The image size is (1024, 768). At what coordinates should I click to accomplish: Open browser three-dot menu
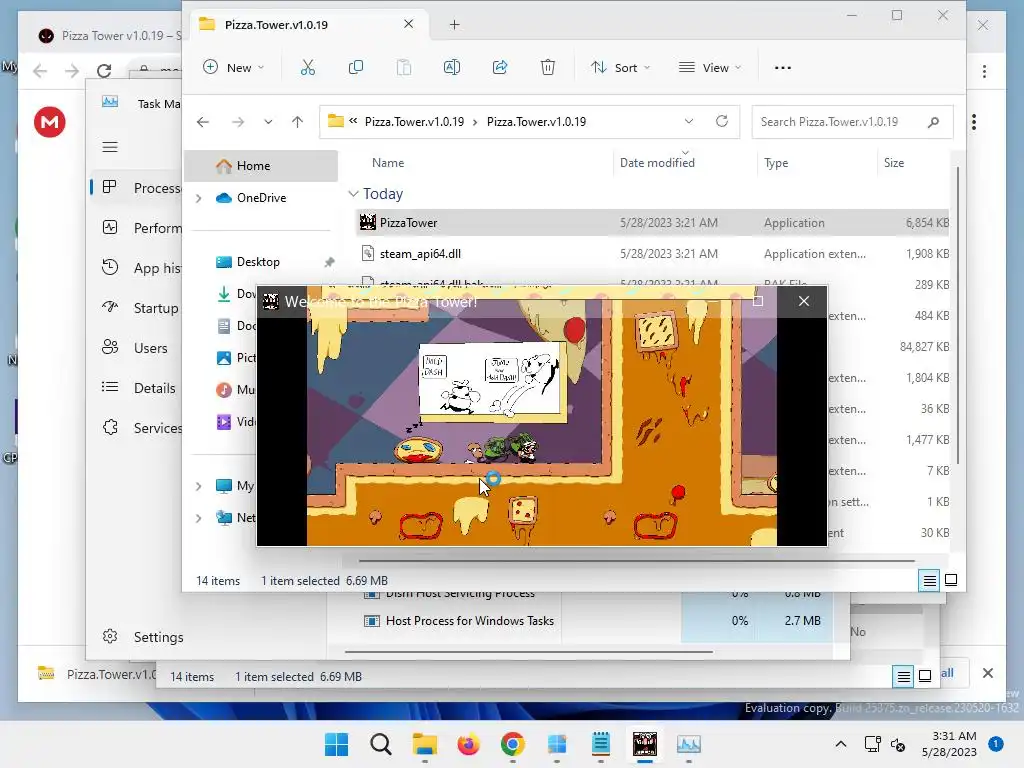pyautogui.click(x=984, y=71)
